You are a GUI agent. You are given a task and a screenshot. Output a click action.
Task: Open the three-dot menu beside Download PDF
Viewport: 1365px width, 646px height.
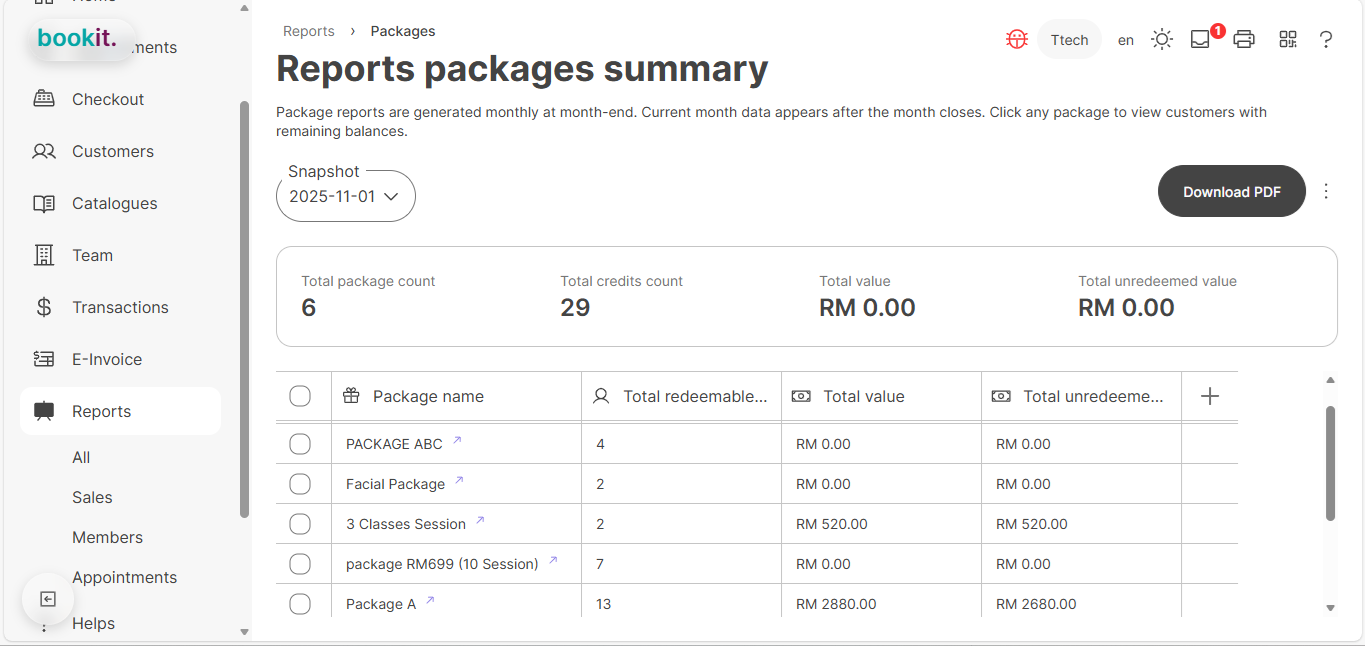tap(1326, 191)
